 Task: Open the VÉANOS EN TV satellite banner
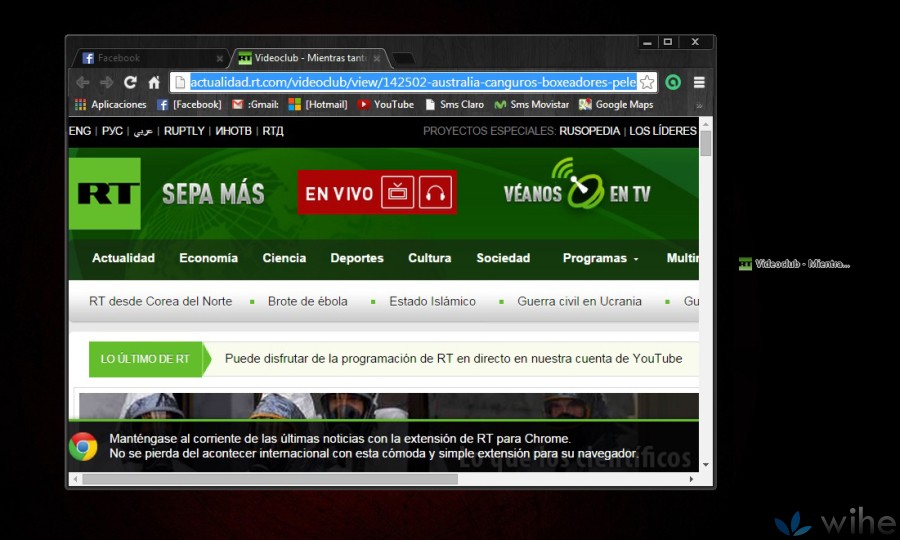pos(577,185)
